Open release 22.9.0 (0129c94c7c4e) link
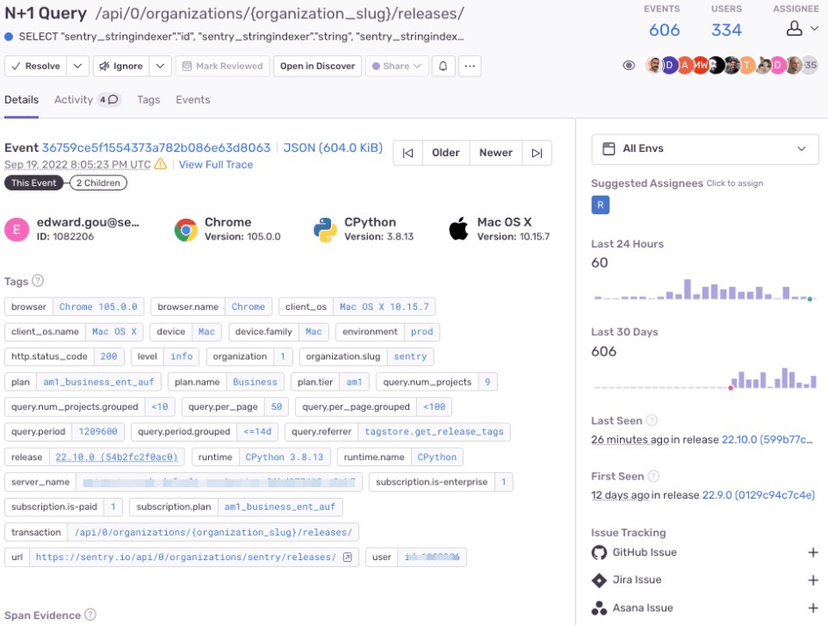Image resolution: width=828 pixels, height=625 pixels. 758,495
